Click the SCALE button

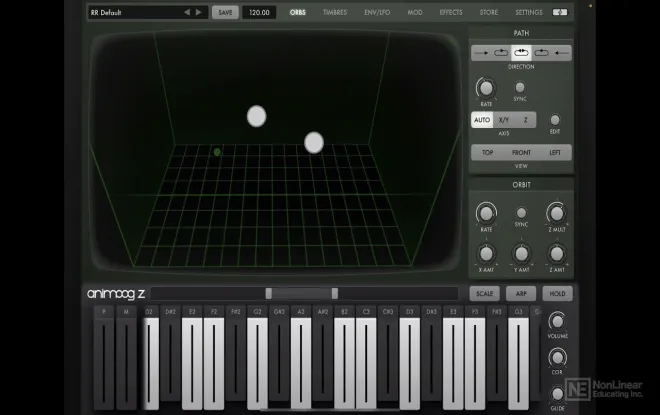pyautogui.click(x=484, y=294)
